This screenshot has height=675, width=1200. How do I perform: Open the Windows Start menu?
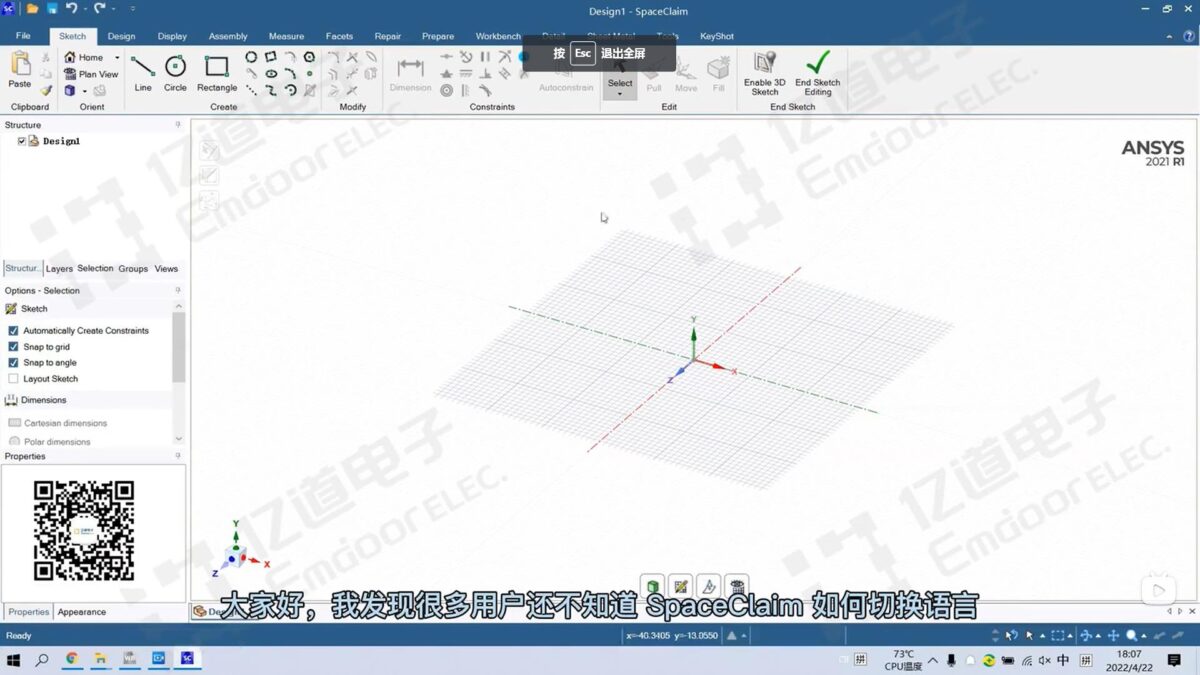click(x=14, y=660)
